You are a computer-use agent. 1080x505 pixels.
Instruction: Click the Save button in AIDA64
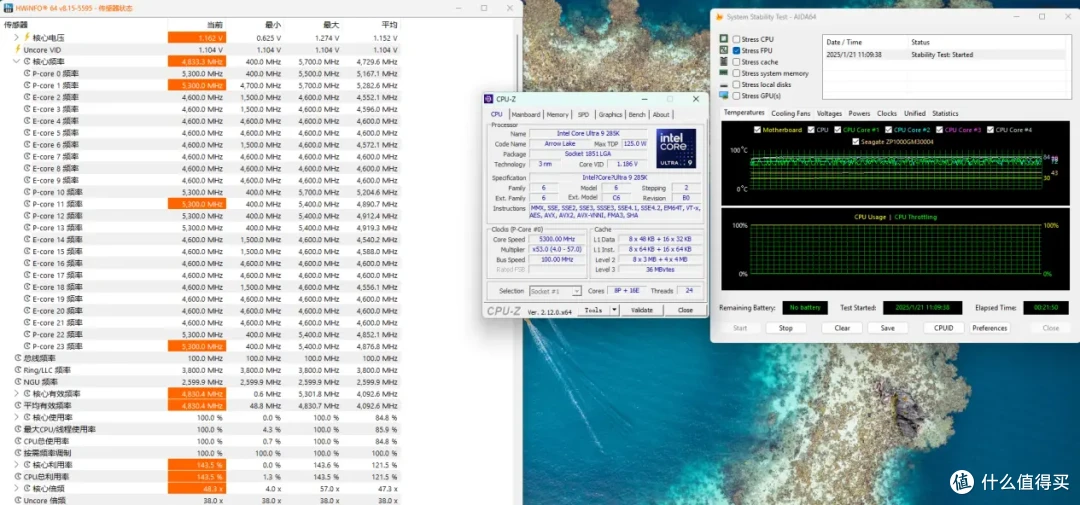pos(888,328)
